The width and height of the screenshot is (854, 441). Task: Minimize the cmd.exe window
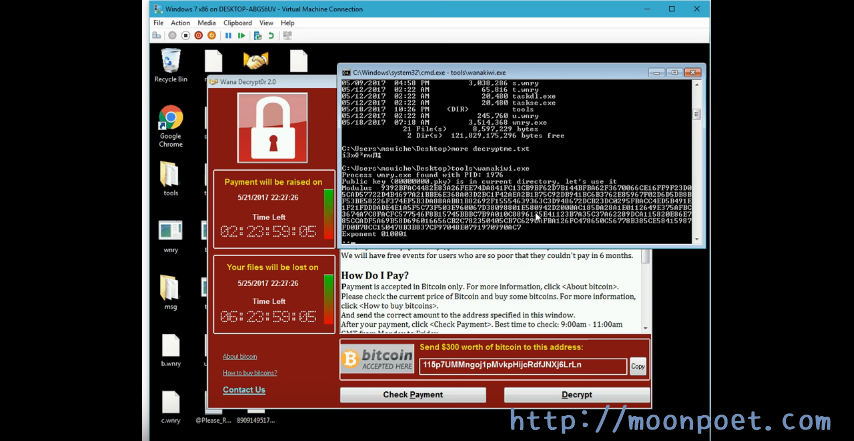click(x=656, y=72)
